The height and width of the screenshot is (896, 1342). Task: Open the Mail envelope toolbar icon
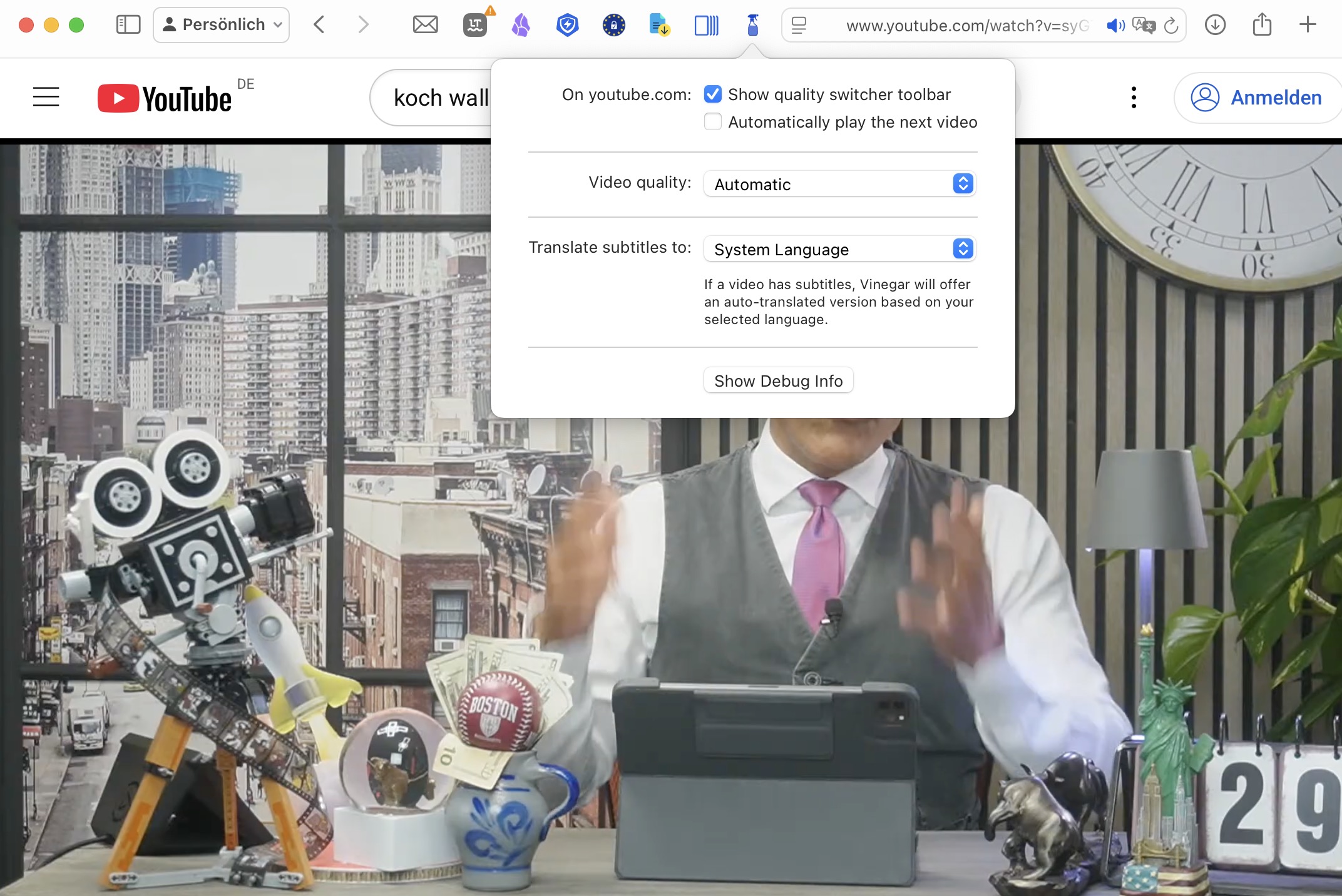(425, 25)
